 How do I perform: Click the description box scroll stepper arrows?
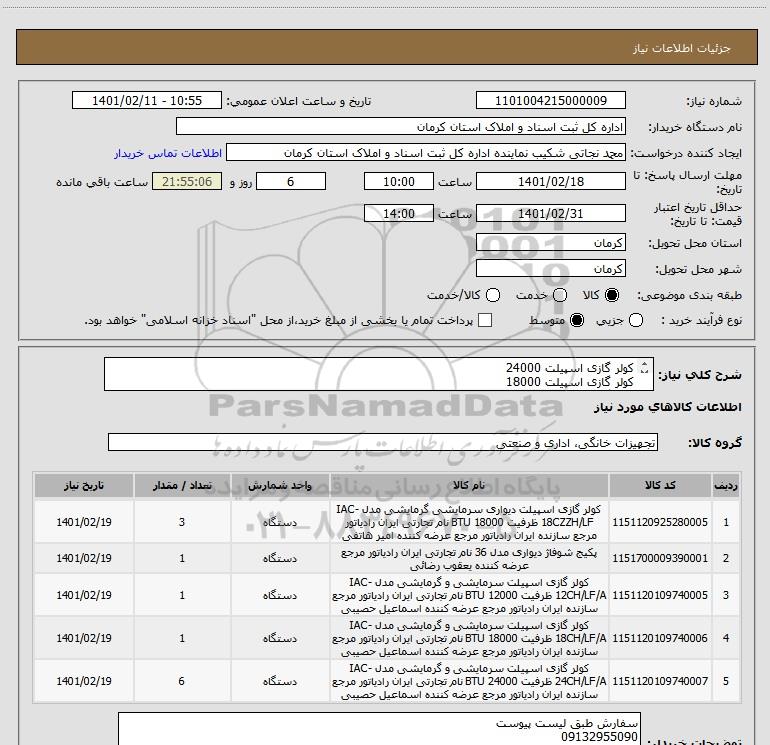645,368
